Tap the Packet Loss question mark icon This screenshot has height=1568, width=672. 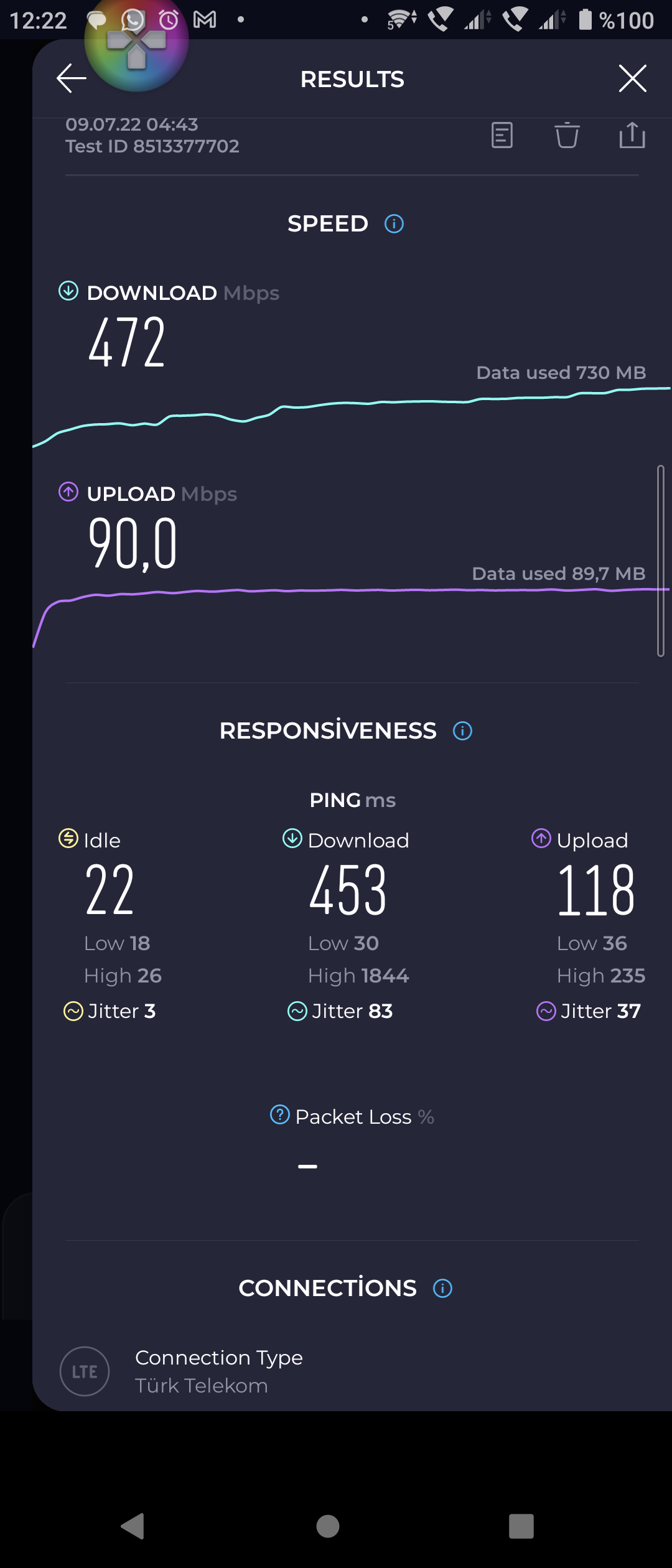280,1115
